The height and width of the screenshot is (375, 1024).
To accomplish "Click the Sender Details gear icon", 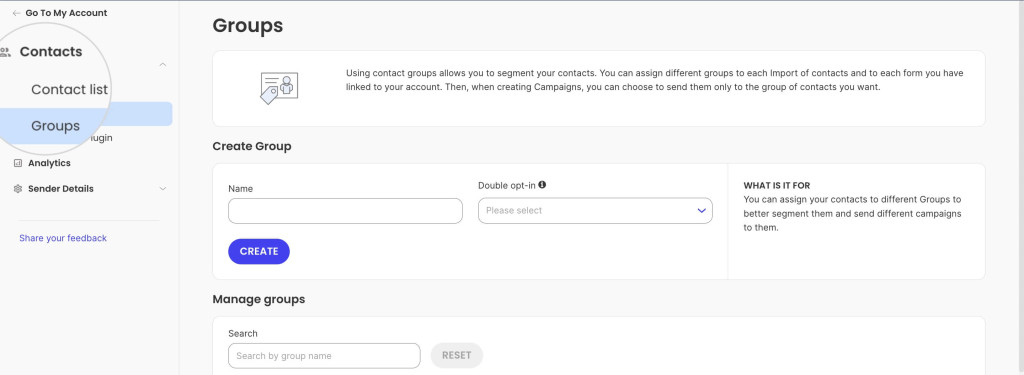I will tap(18, 189).
